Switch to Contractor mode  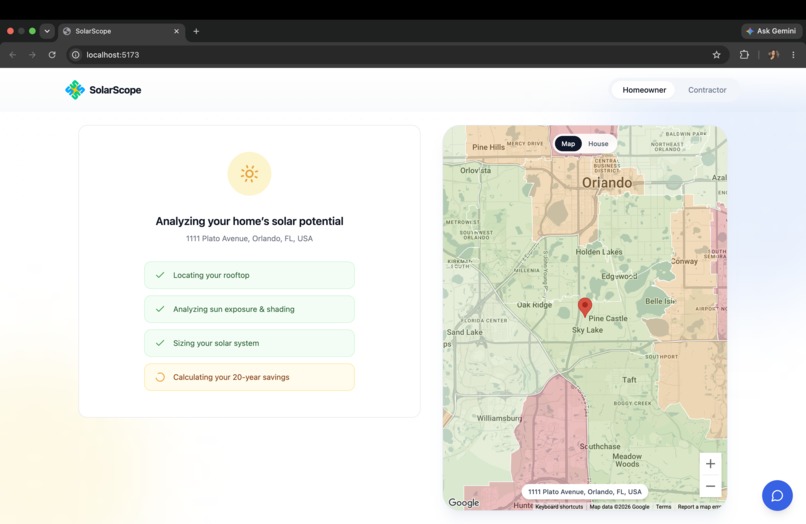[x=707, y=90]
